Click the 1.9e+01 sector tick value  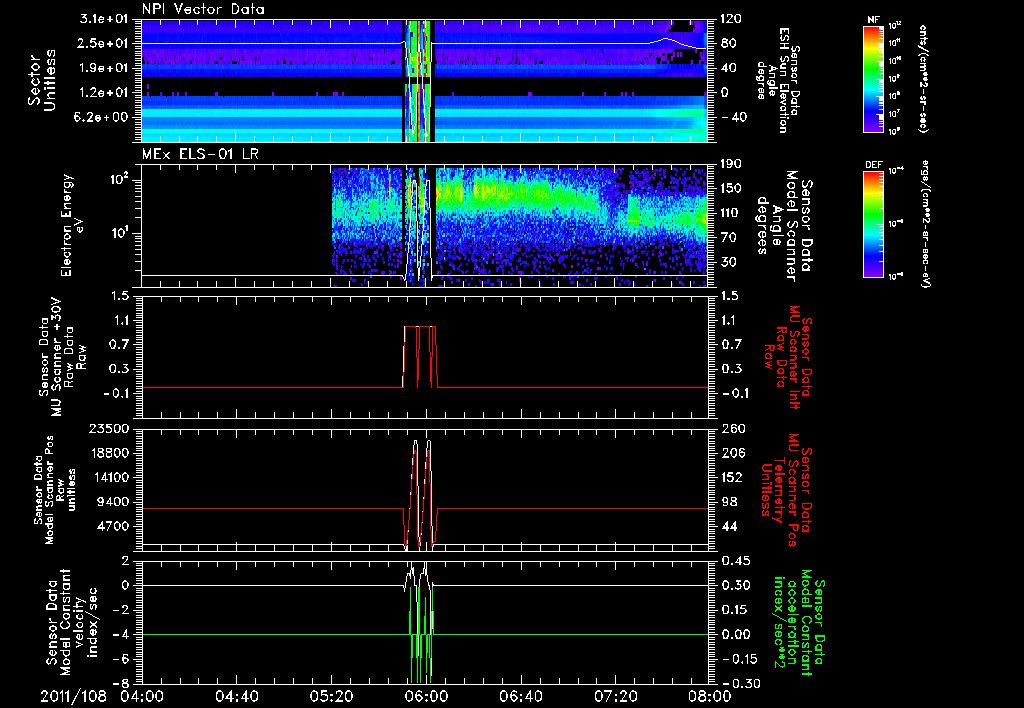104,68
